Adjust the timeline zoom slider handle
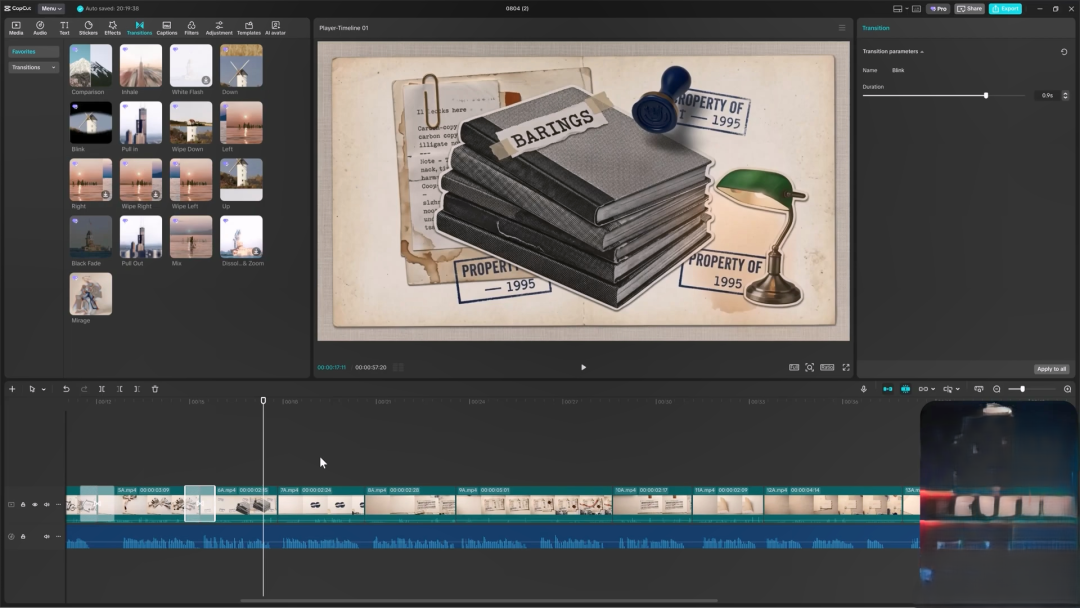Image resolution: width=1080 pixels, height=608 pixels. (1022, 389)
